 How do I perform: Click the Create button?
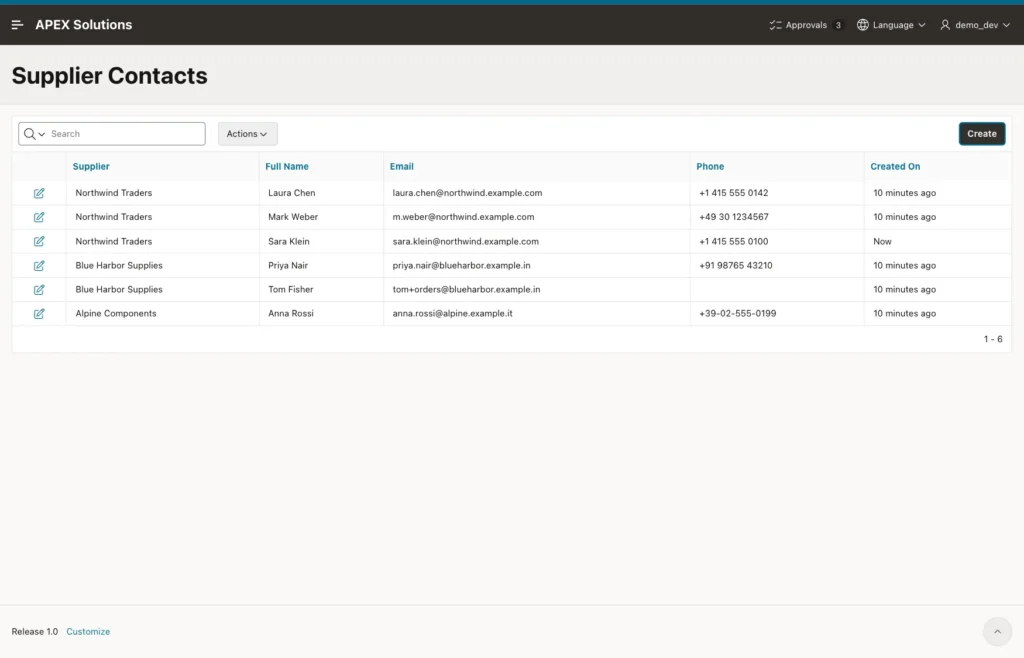pyautogui.click(x=982, y=134)
